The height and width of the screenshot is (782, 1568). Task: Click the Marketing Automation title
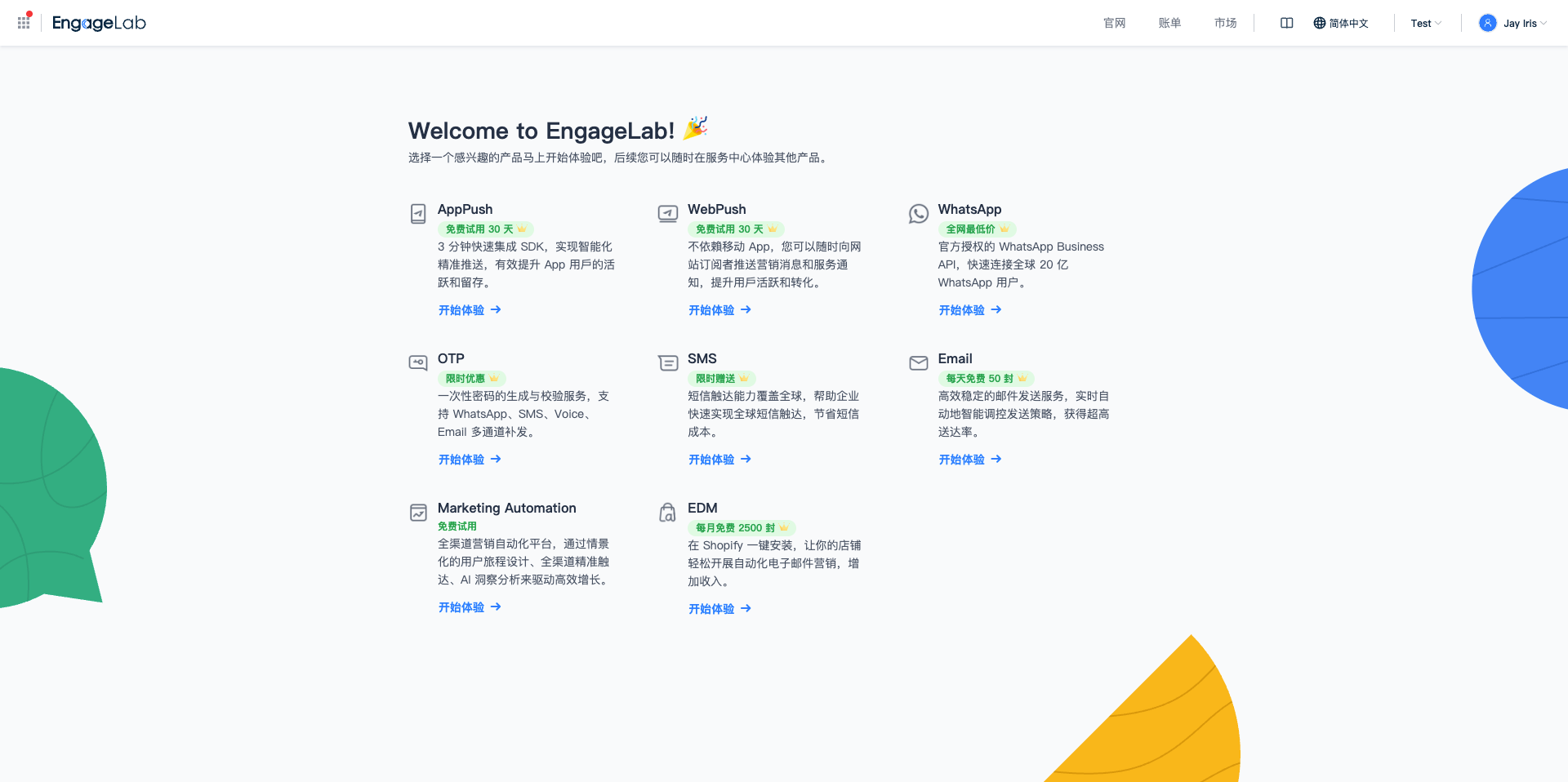point(506,508)
